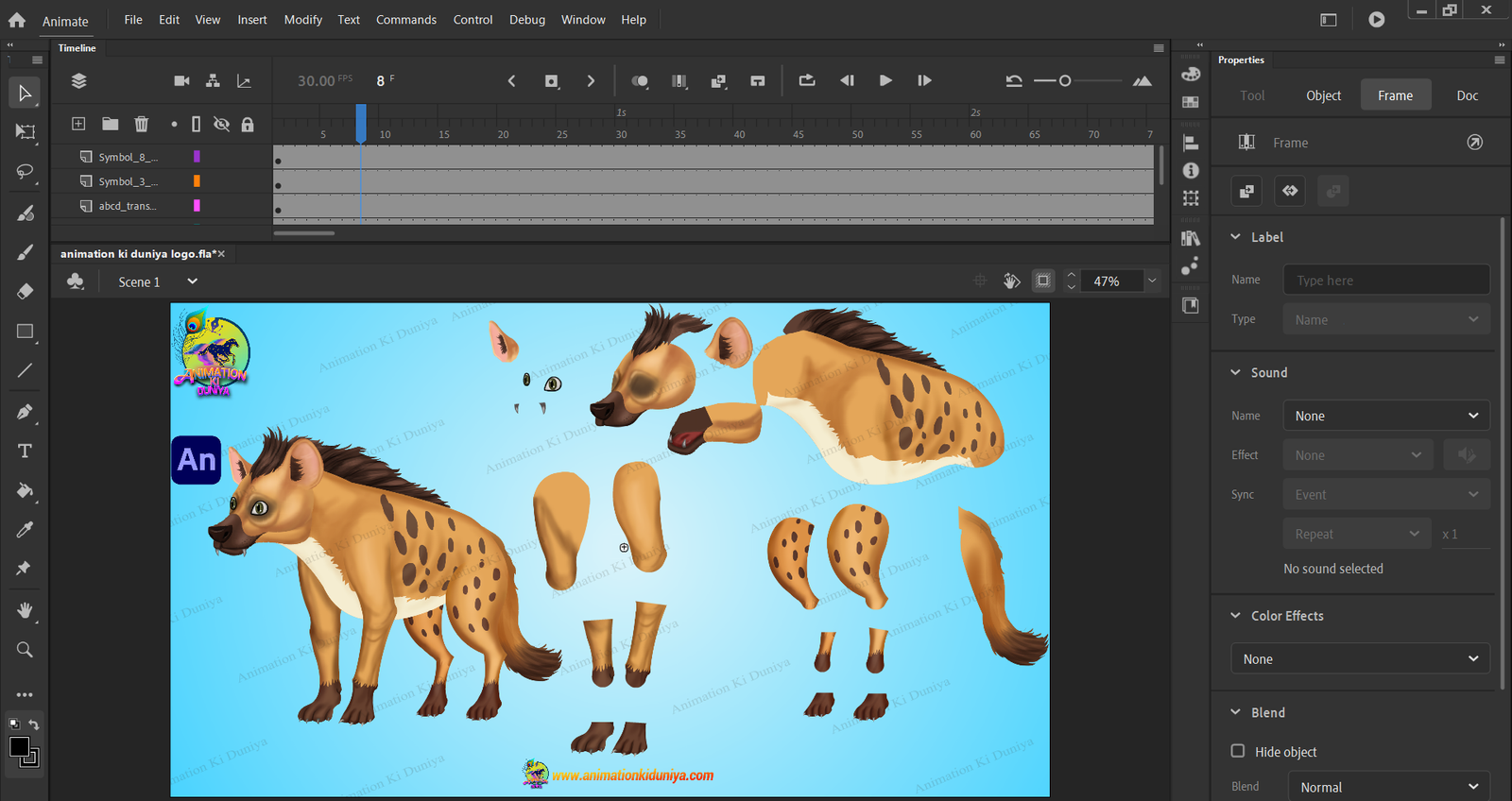
Task: Click the label Name input field
Action: 1386,280
